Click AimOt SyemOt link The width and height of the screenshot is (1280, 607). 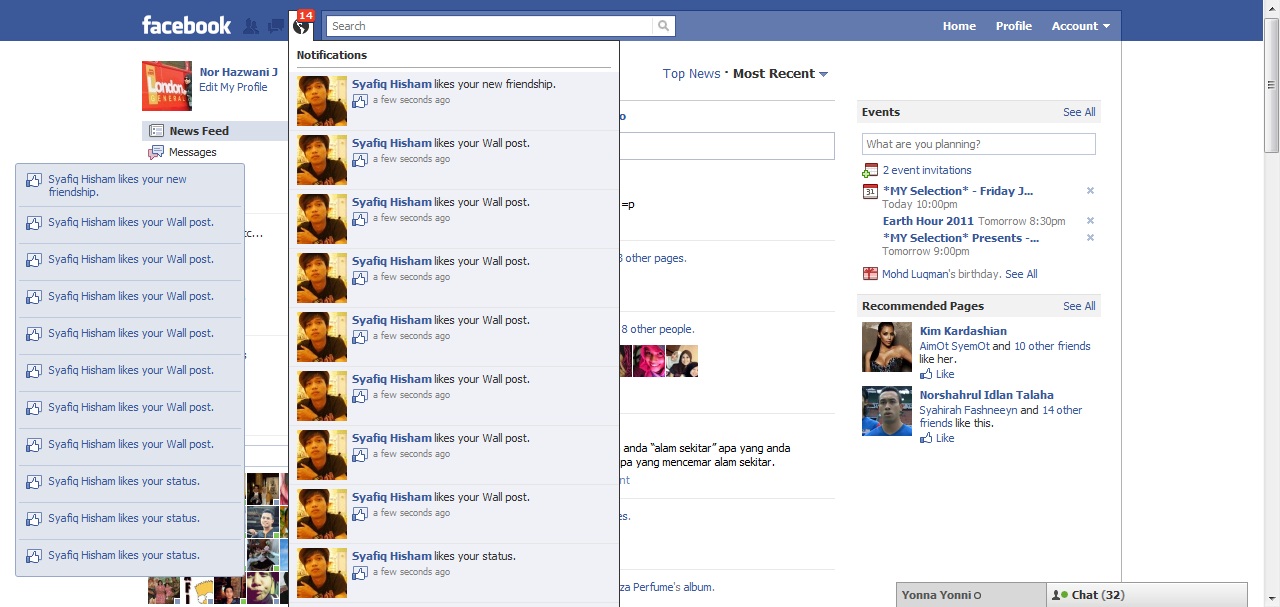click(x=955, y=346)
